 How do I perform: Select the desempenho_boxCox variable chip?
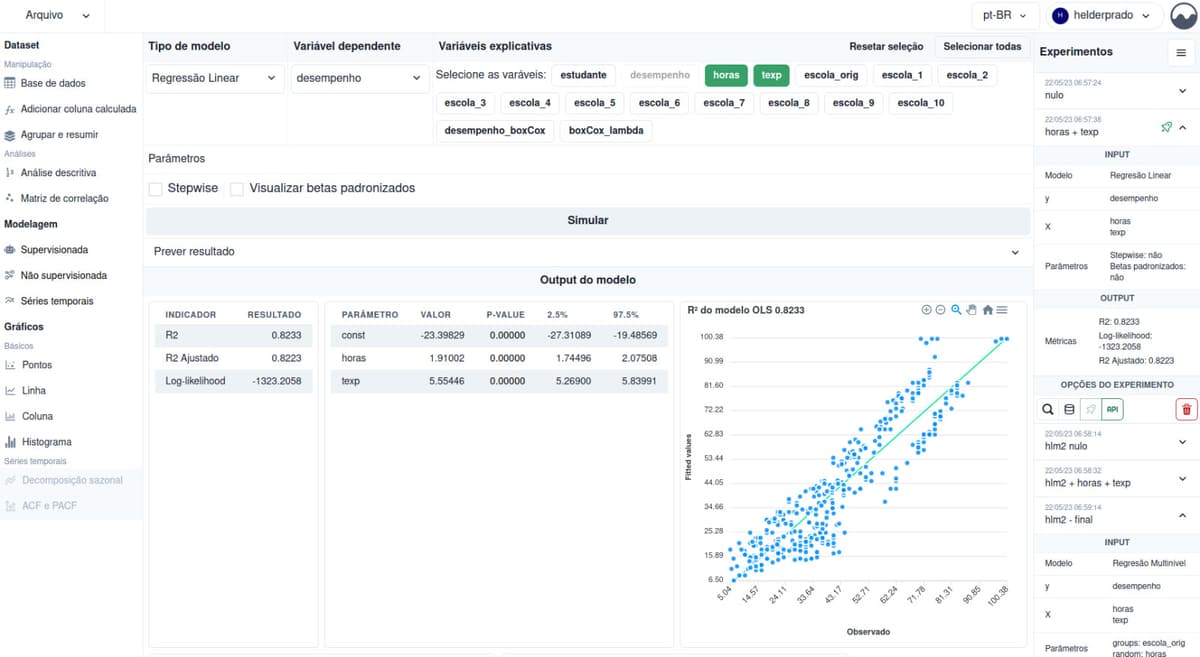(x=495, y=130)
